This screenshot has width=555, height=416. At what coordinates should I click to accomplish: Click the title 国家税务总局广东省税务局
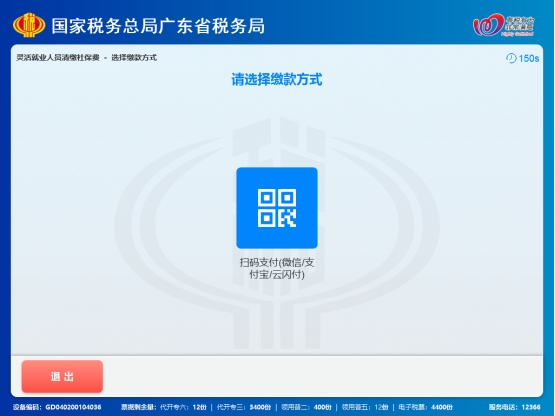(x=158, y=26)
